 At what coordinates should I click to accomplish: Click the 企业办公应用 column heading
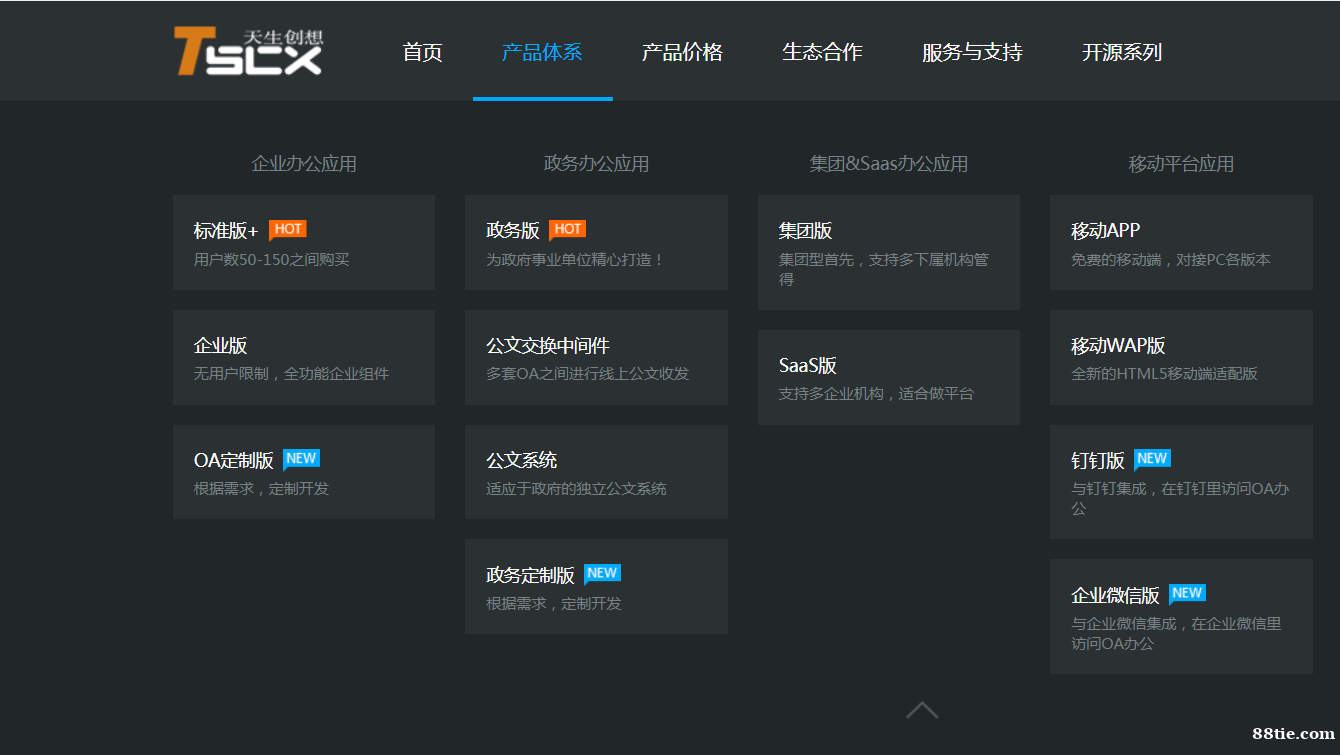304,163
